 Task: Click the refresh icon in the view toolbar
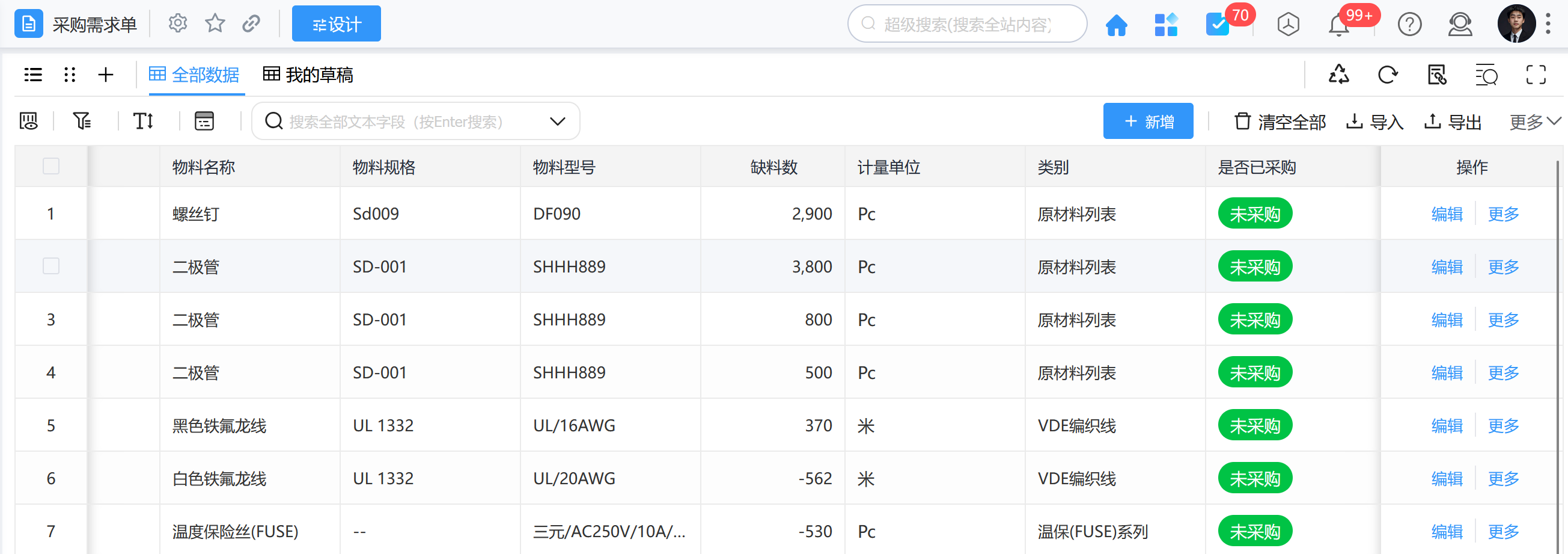click(1387, 75)
